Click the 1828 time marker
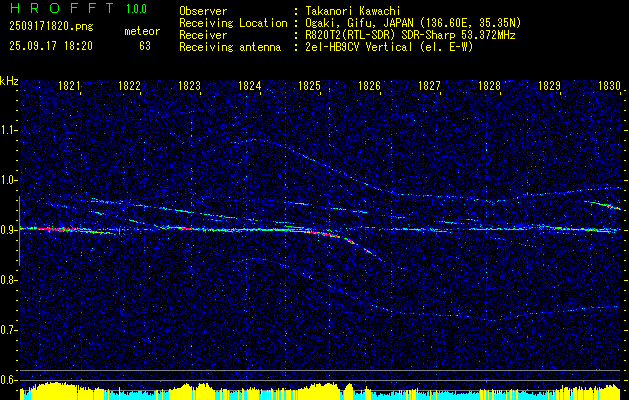 (x=489, y=85)
